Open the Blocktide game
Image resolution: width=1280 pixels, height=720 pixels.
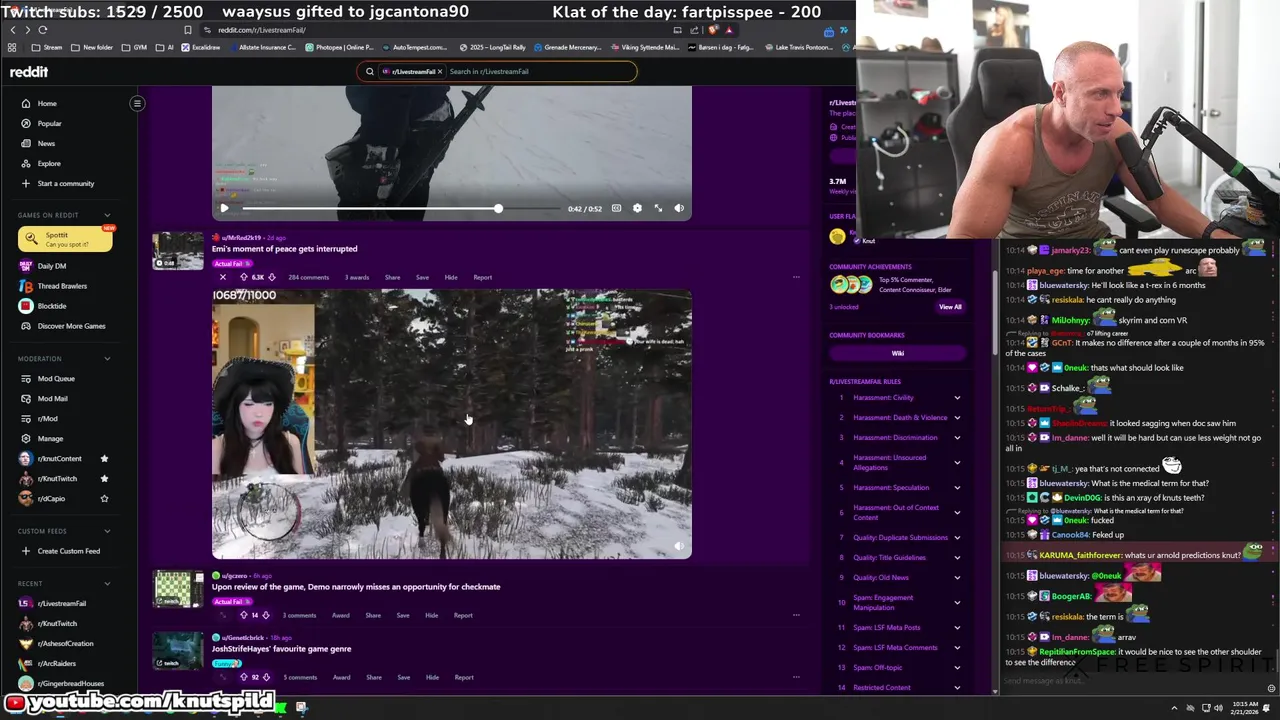point(52,306)
